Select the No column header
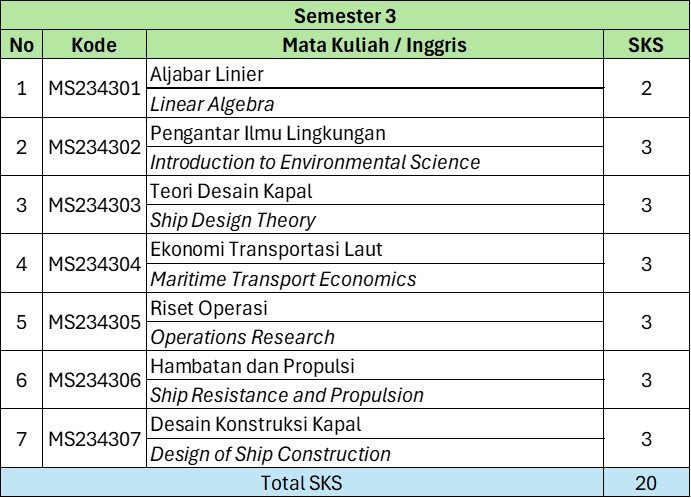This screenshot has height=498, width=691. point(22,45)
